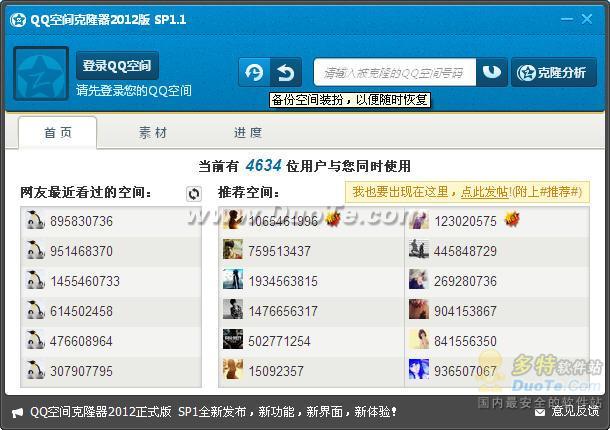Viewport: 610px width, 430px height.
Task: Click avatar thumbnail beside 1476656317
Action: pos(233,309)
